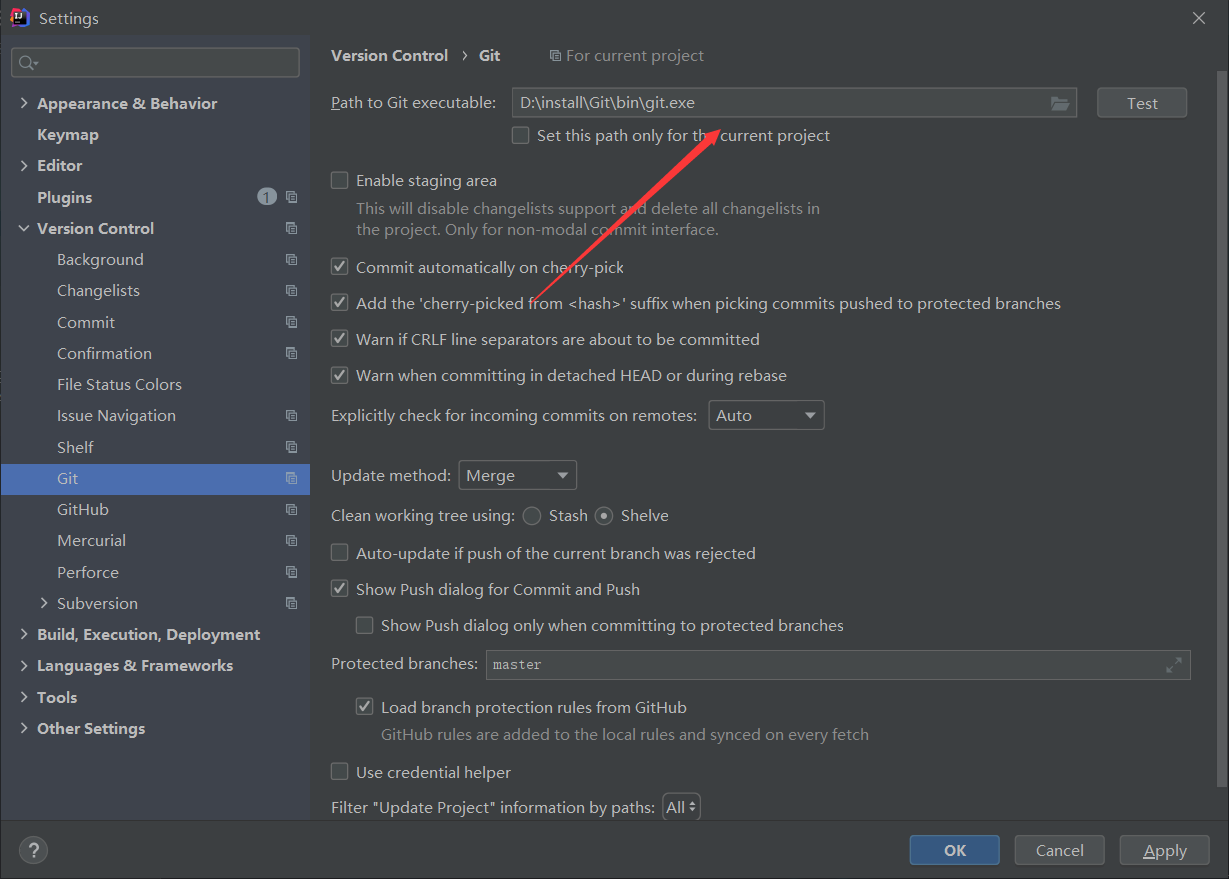Expand the Protected branches field icon

click(x=1174, y=665)
